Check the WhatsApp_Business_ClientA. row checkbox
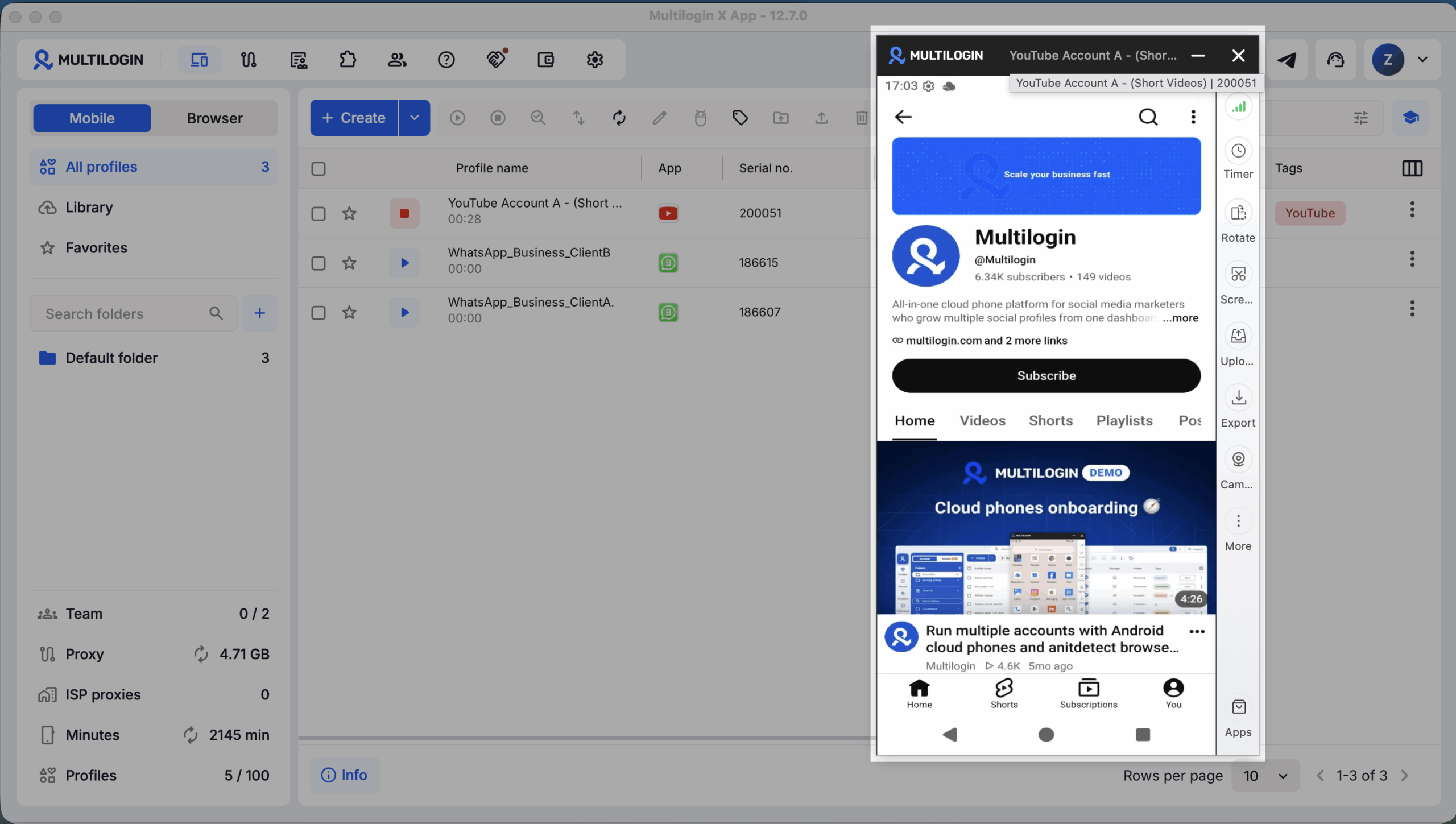Image resolution: width=1456 pixels, height=824 pixels. 318,313
